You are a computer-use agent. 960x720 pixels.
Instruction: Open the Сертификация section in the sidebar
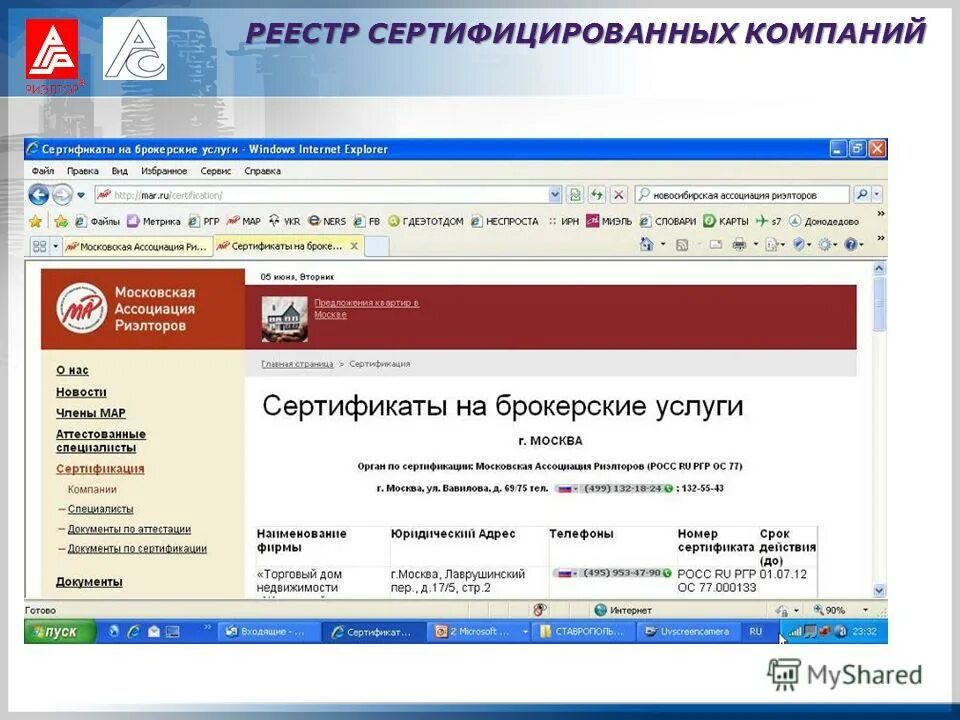(98, 467)
